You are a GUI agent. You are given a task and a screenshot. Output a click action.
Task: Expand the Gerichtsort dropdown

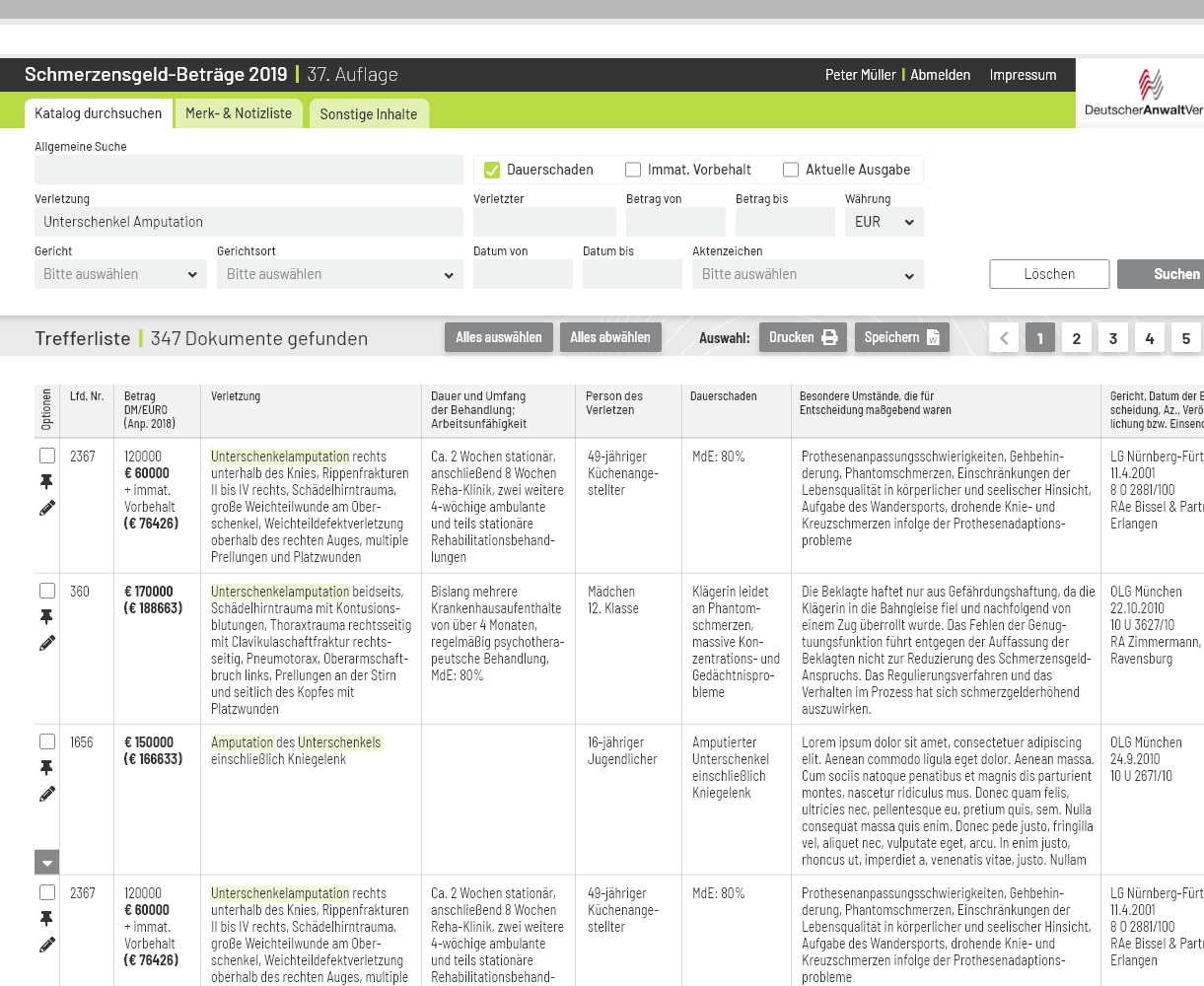click(339, 274)
